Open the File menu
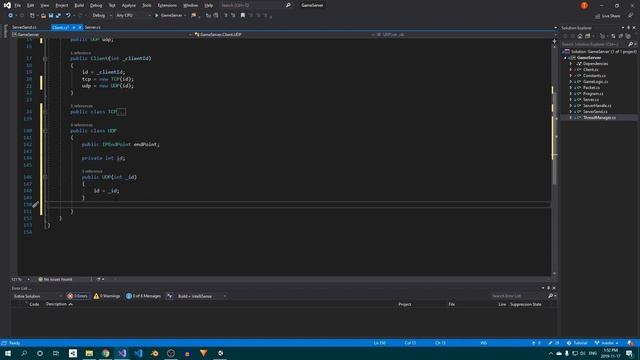Viewport: 640px width, 360px height. tap(18, 5)
